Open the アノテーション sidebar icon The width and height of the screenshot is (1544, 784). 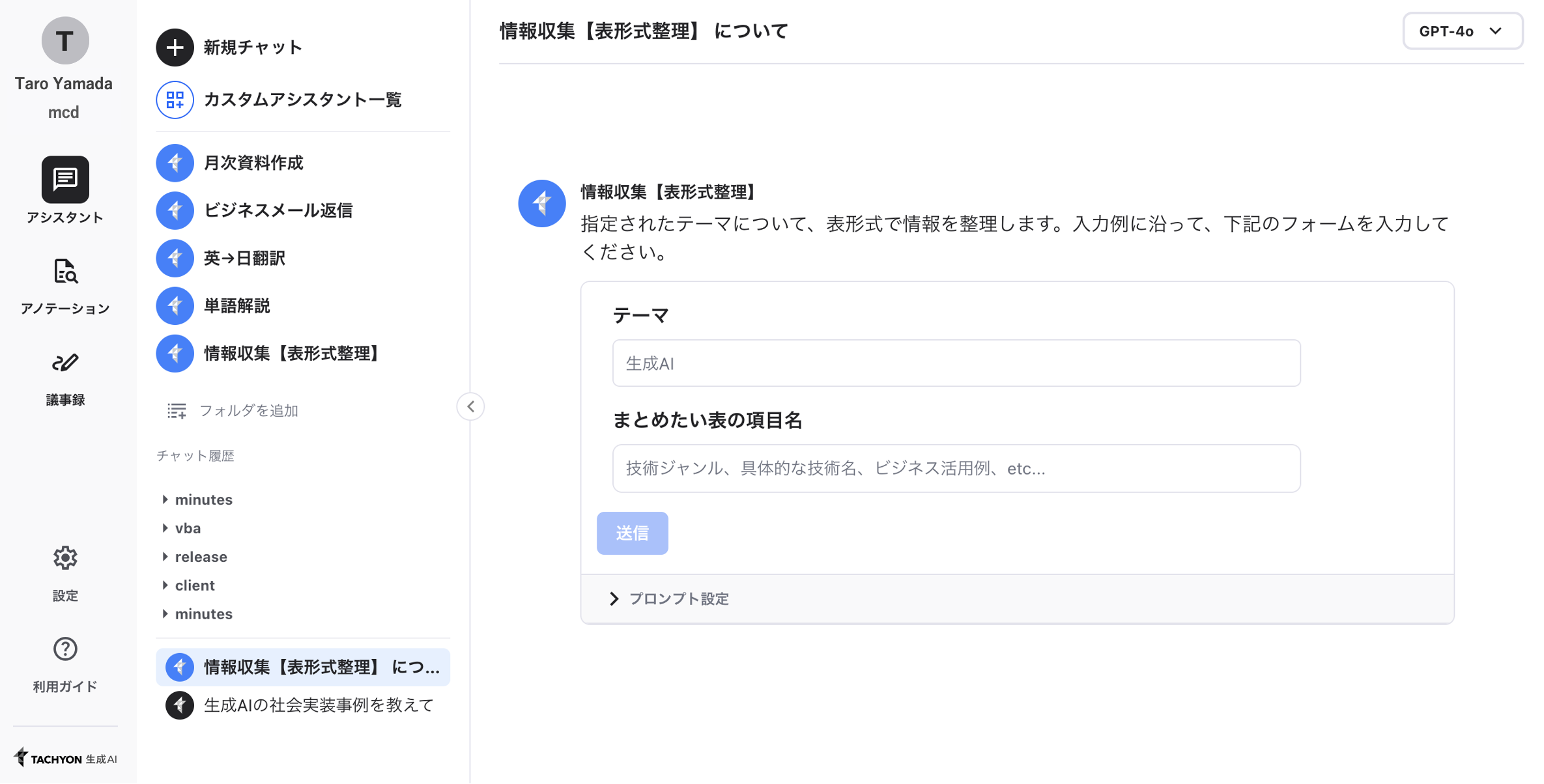pyautogui.click(x=65, y=272)
